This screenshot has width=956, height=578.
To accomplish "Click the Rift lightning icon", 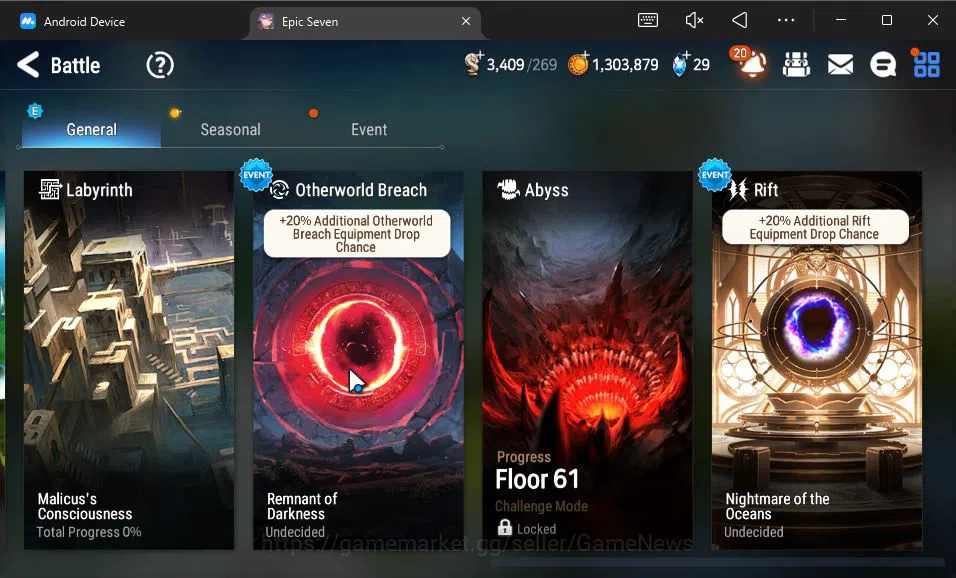I will point(738,190).
